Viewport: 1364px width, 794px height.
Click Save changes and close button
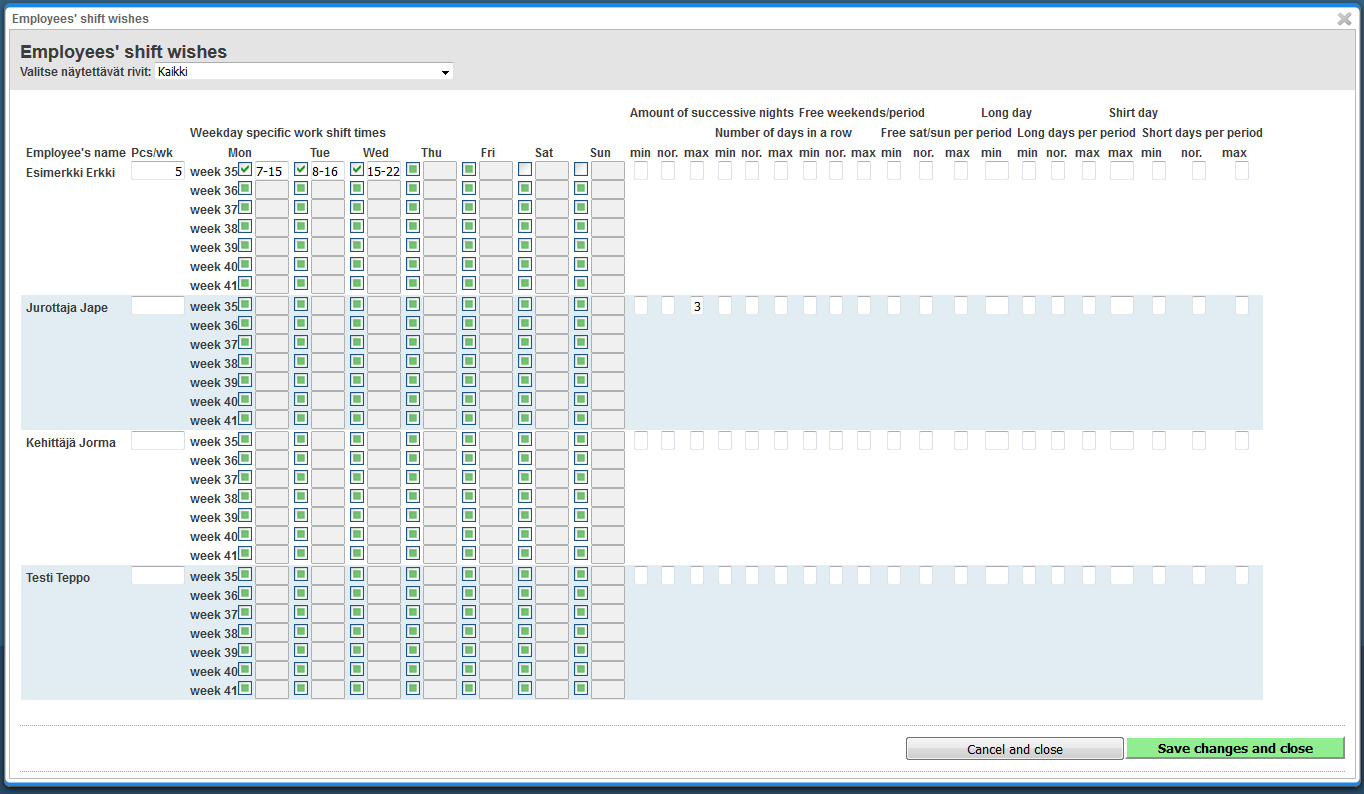click(1235, 749)
